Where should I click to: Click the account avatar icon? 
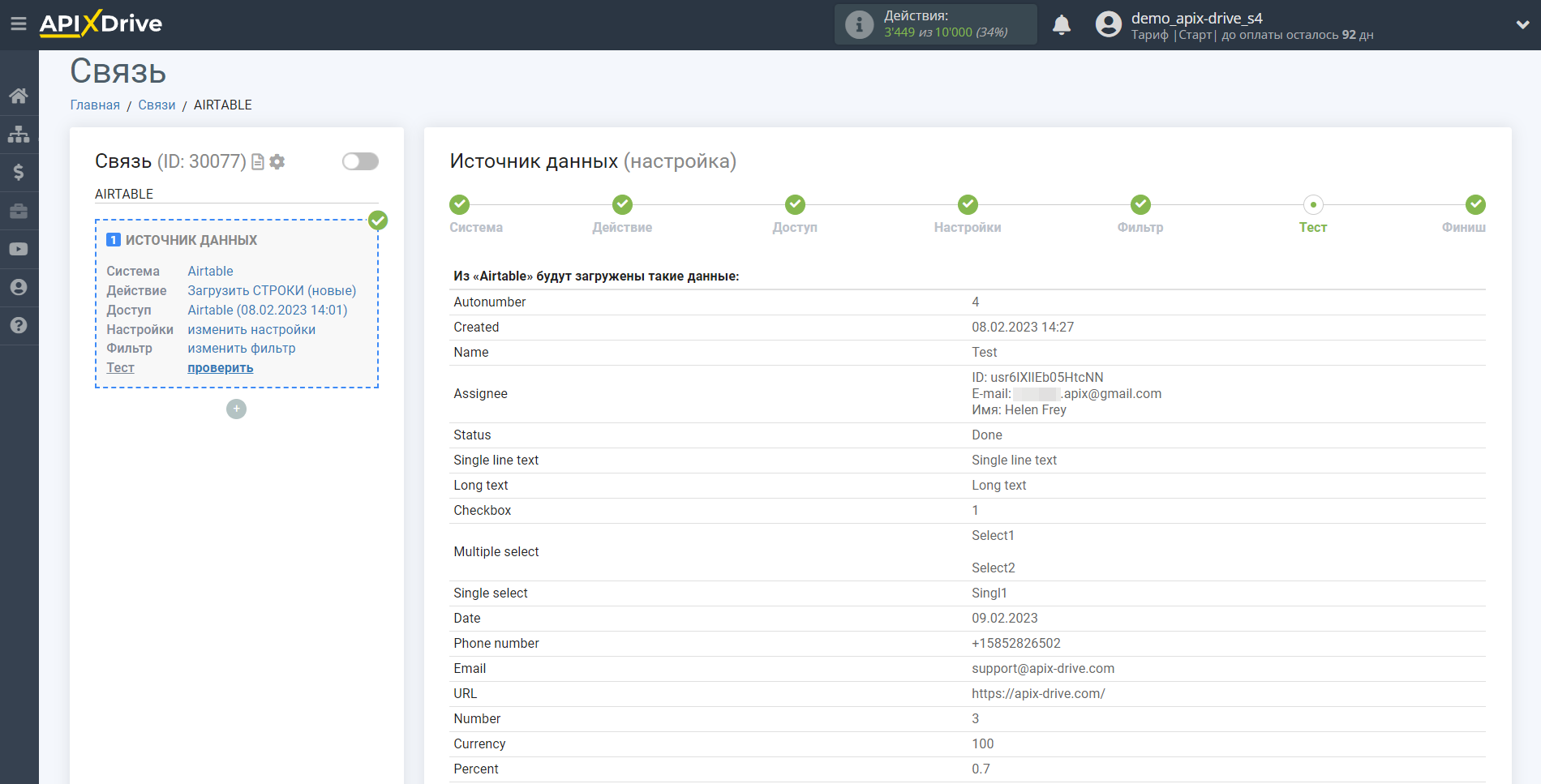point(1109,24)
